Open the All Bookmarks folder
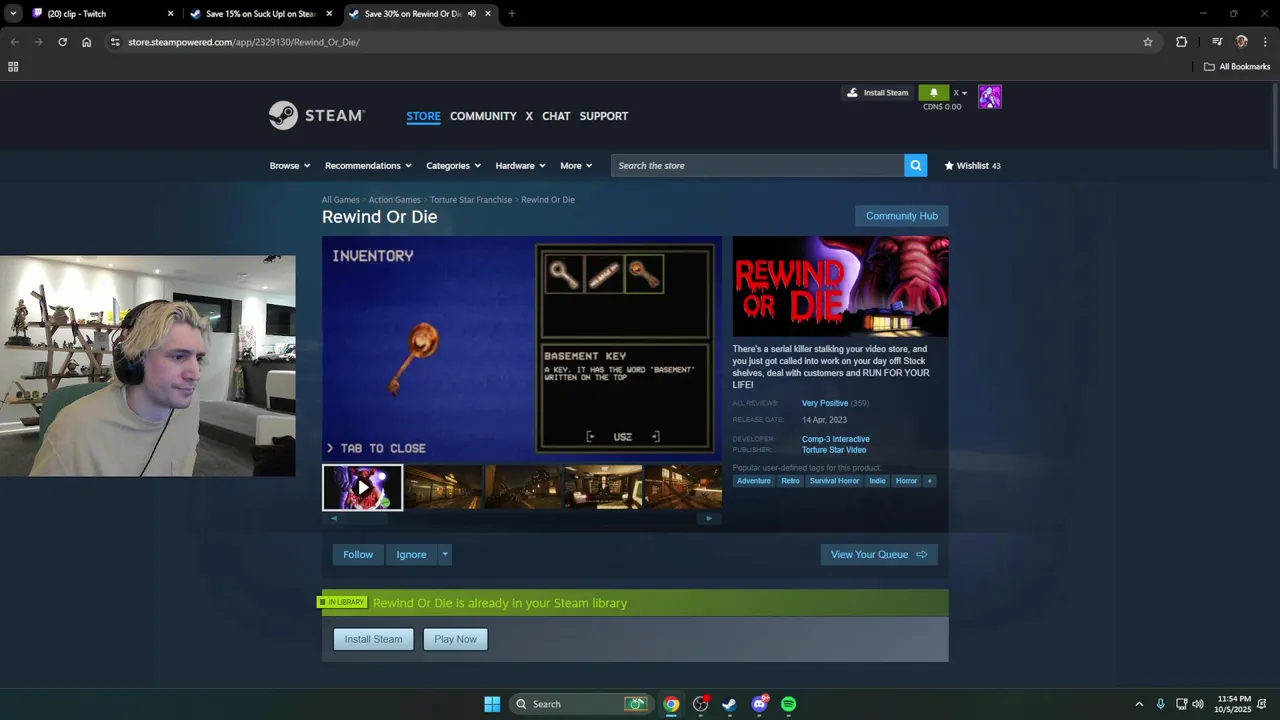Screen dimensions: 1280x720 (1237, 67)
